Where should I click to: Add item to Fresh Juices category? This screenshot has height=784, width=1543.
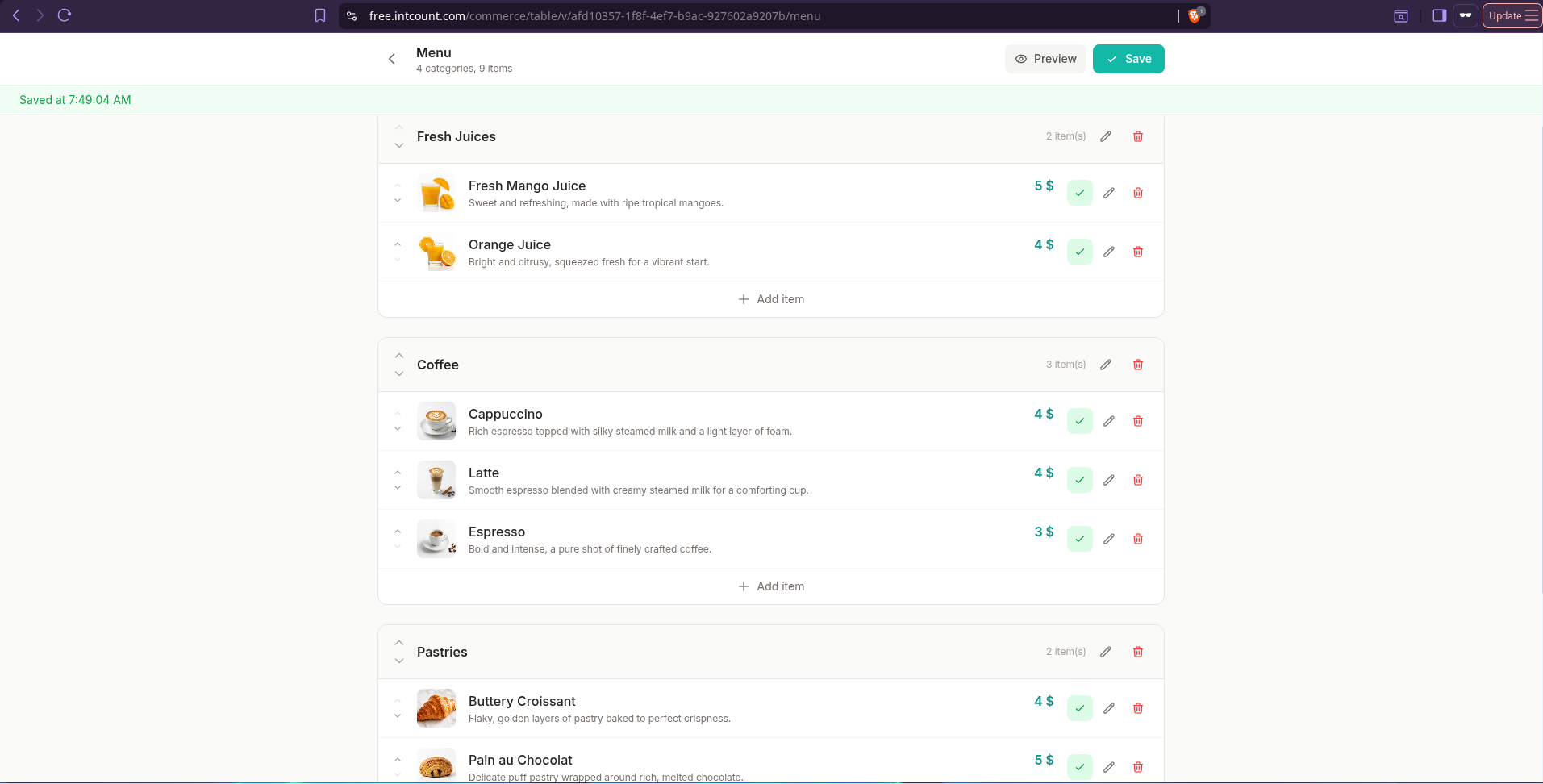pos(771,299)
